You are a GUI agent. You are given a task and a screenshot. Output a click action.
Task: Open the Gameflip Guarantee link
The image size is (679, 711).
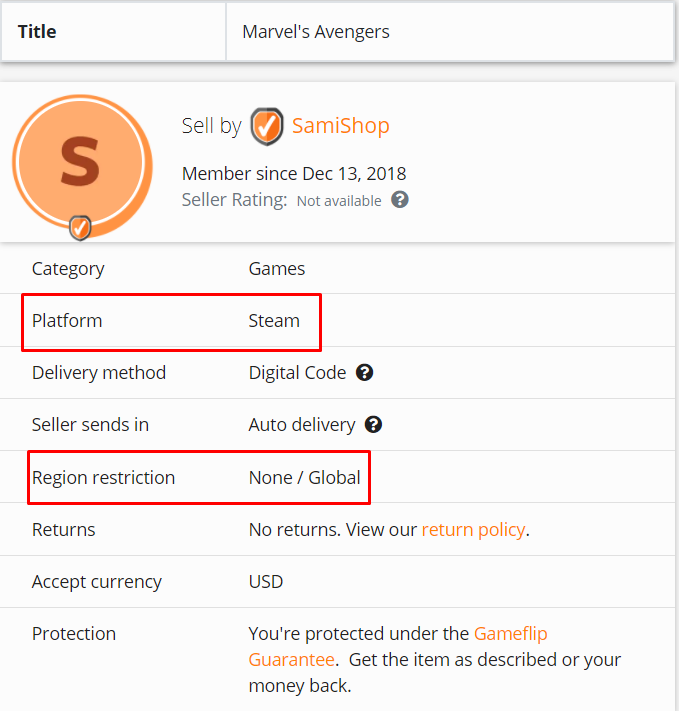[x=510, y=633]
